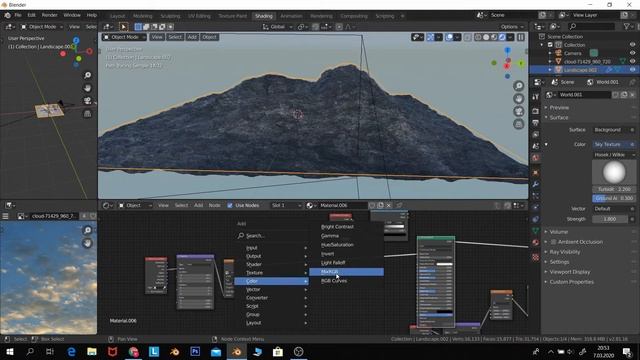The width and height of the screenshot is (640, 360).
Task: Open the World properties tab icon
Action: click(536, 158)
